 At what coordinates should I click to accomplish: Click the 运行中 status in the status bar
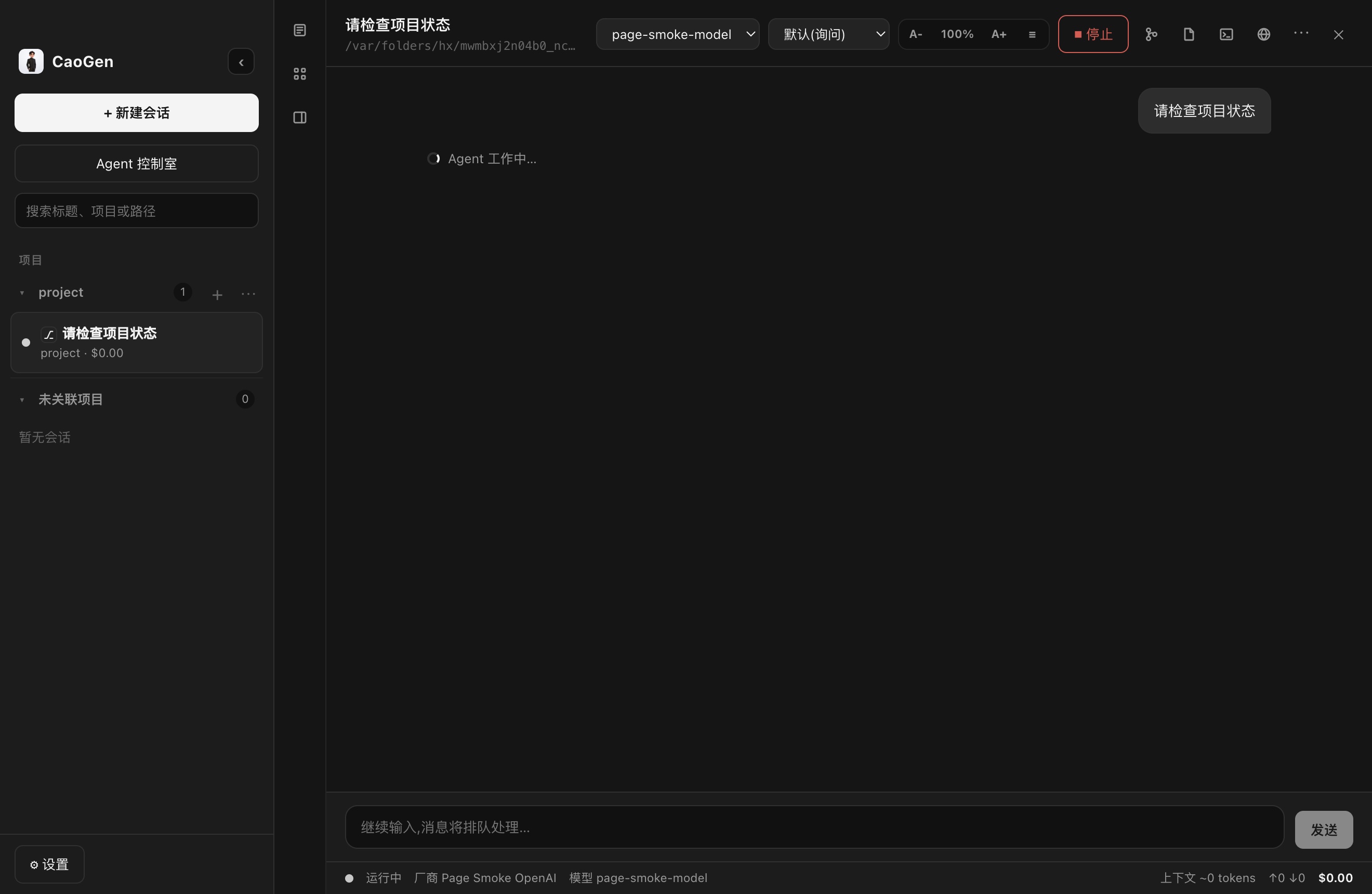(384, 877)
